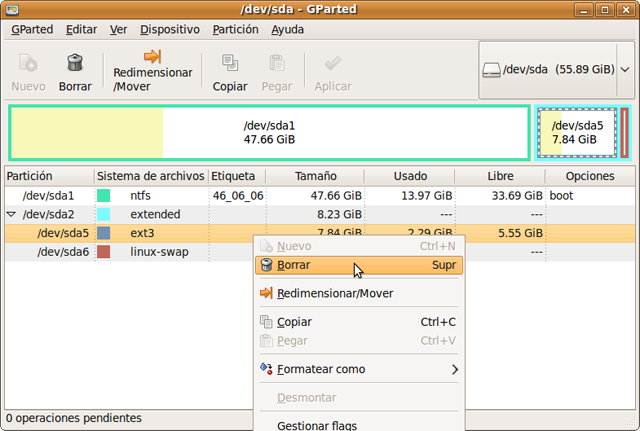The image size is (640, 431).
Task: Select Copiar in the context menu
Action: click(x=294, y=322)
